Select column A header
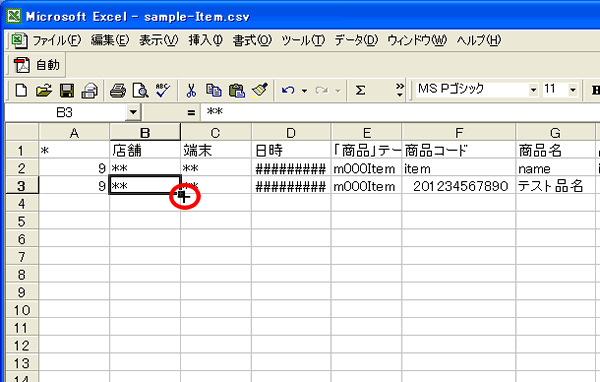600x382 pixels. 74,133
